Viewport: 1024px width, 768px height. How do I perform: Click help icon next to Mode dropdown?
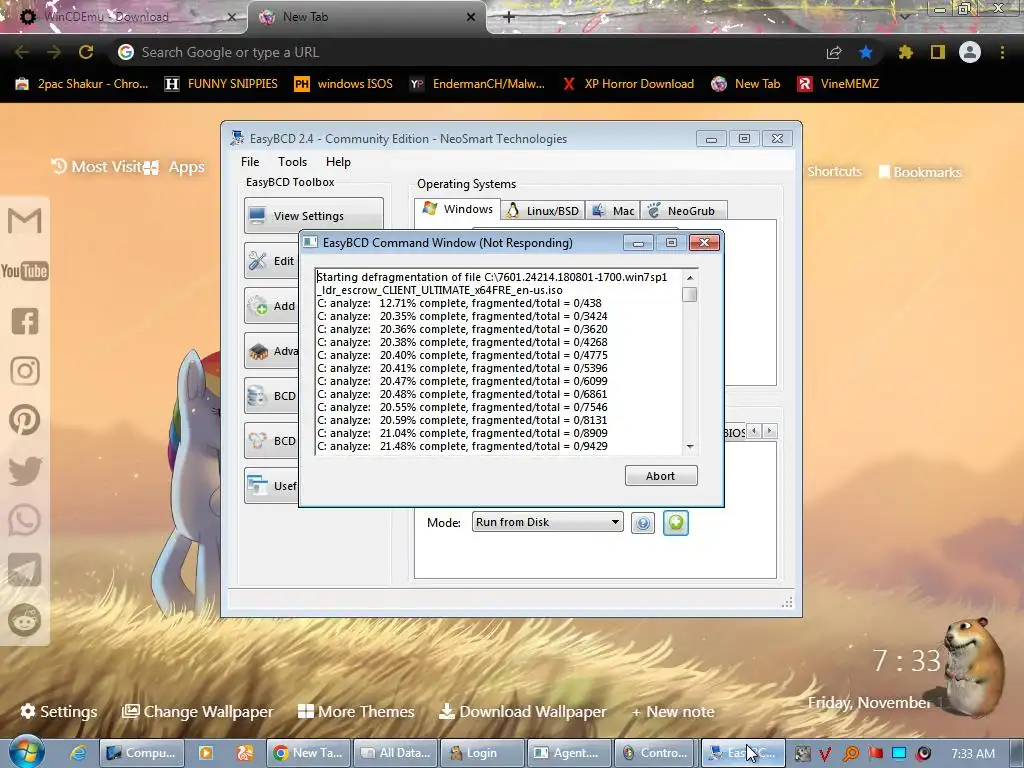(x=643, y=522)
